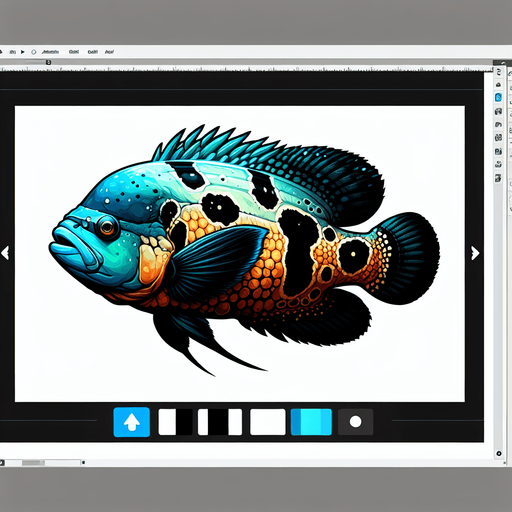Open the second blurred menu label in top toolbar
This screenshot has width=512, height=512.
pyautogui.click(x=74, y=52)
